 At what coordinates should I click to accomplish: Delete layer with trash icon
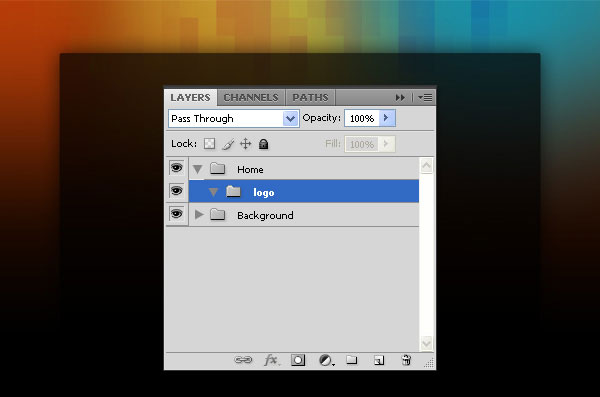tap(406, 360)
